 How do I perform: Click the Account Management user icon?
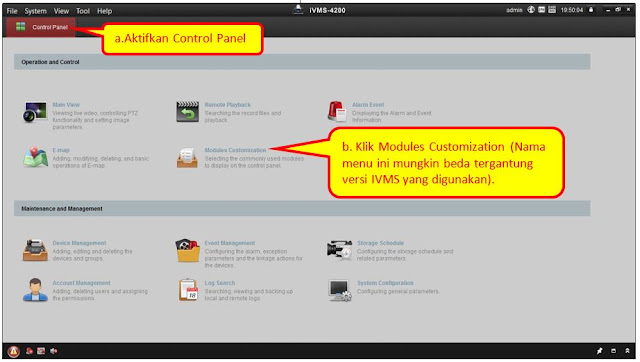tap(35, 290)
